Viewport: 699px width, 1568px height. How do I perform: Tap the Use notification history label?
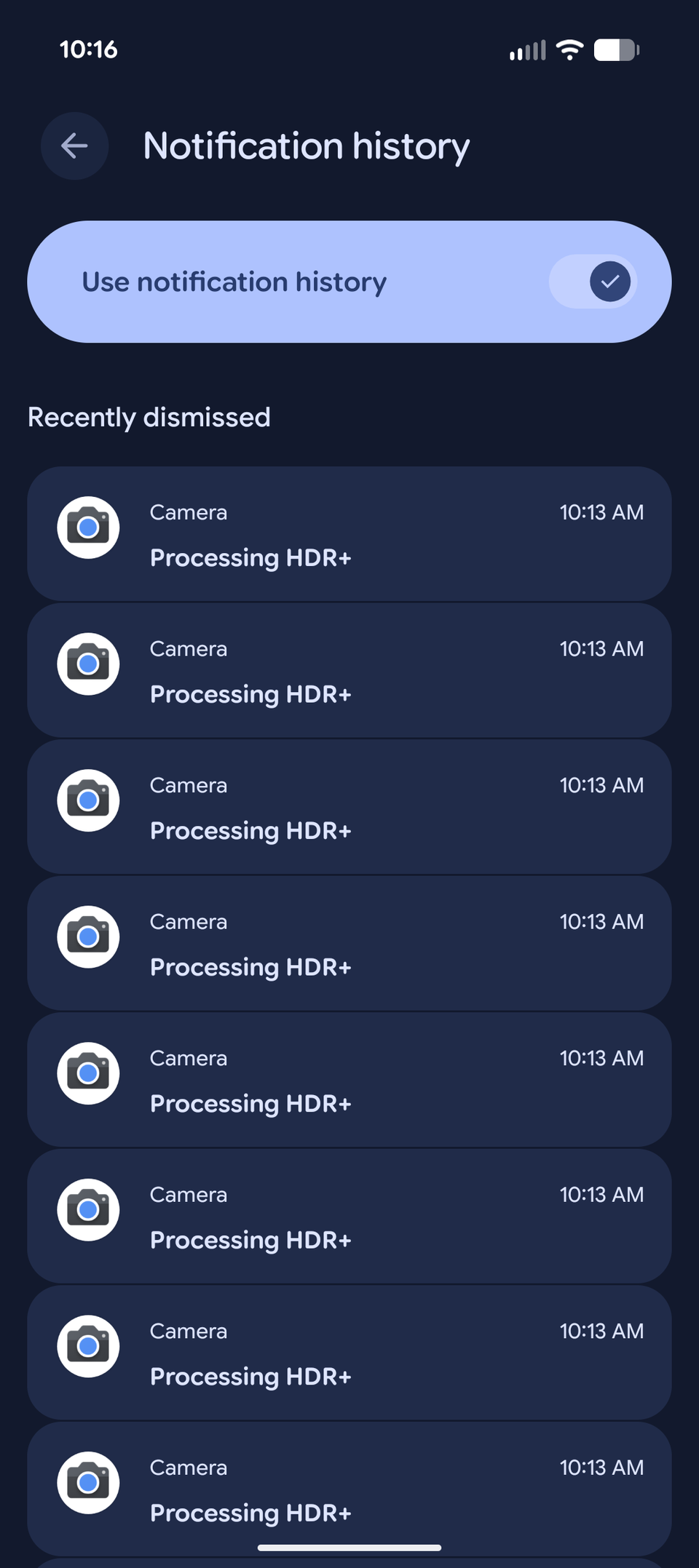[x=234, y=282]
